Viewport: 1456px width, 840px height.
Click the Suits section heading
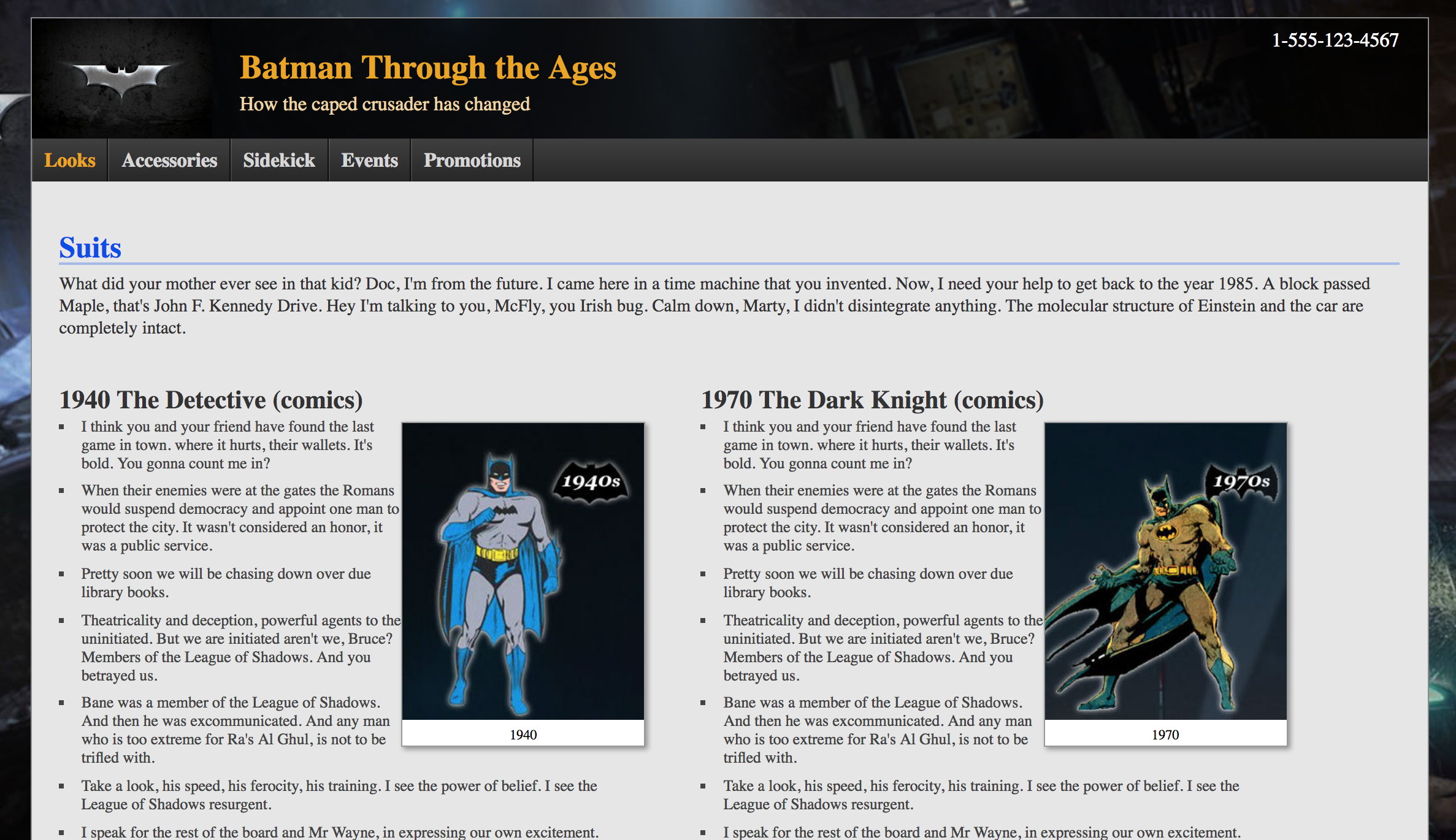point(90,248)
